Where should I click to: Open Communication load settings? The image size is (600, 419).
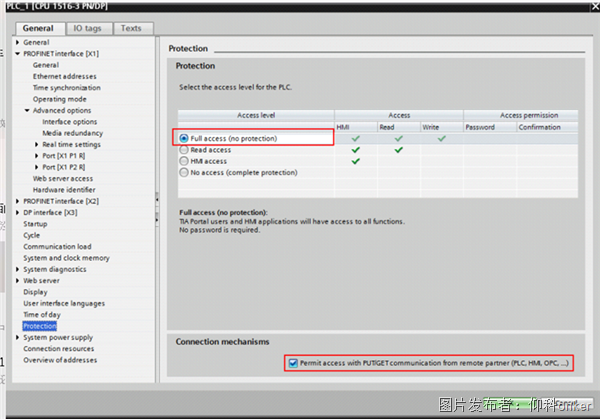[57, 246]
